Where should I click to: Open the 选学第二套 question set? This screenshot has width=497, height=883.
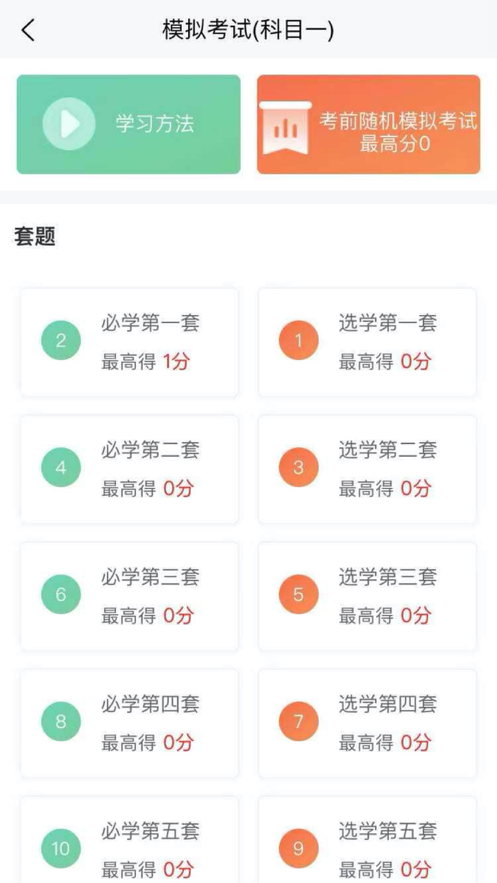point(368,470)
